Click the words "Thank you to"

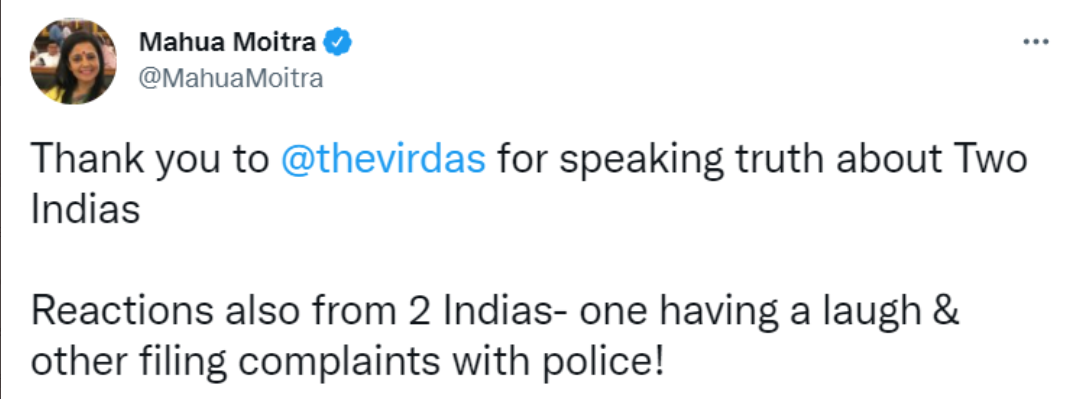coord(150,160)
